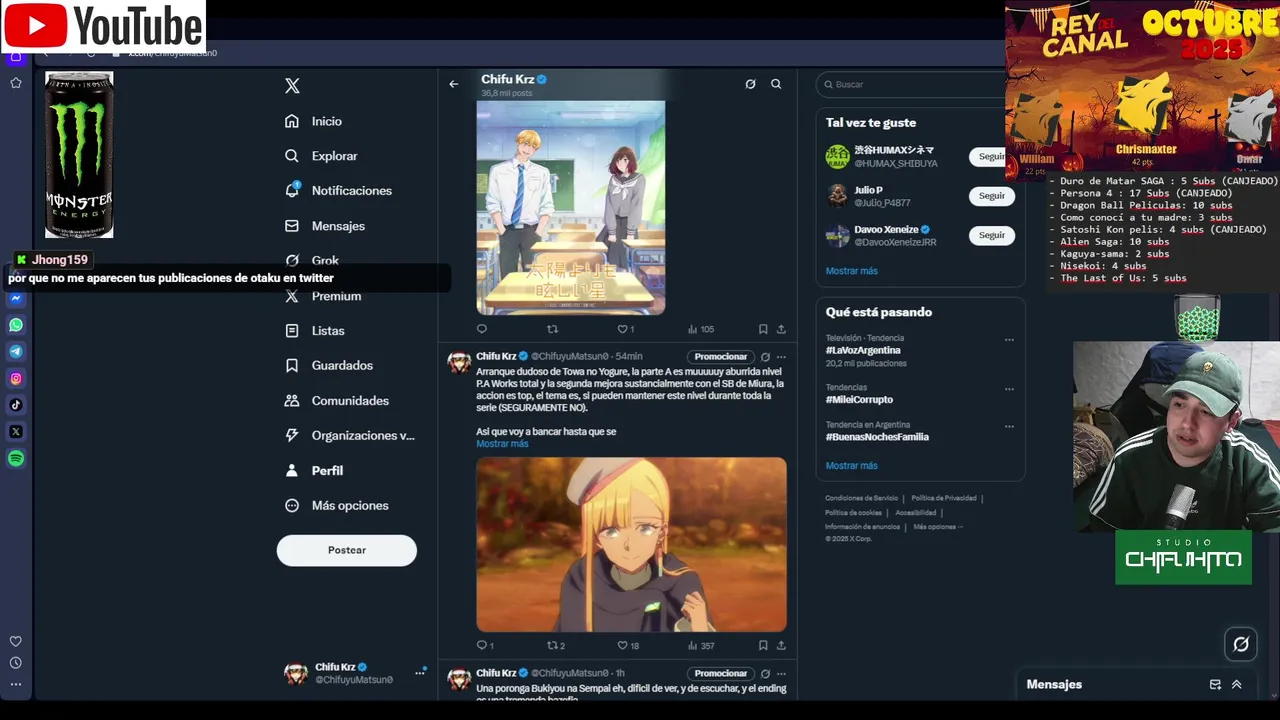Go to Perfil page
Image resolution: width=1280 pixels, height=720 pixels.
314,471
